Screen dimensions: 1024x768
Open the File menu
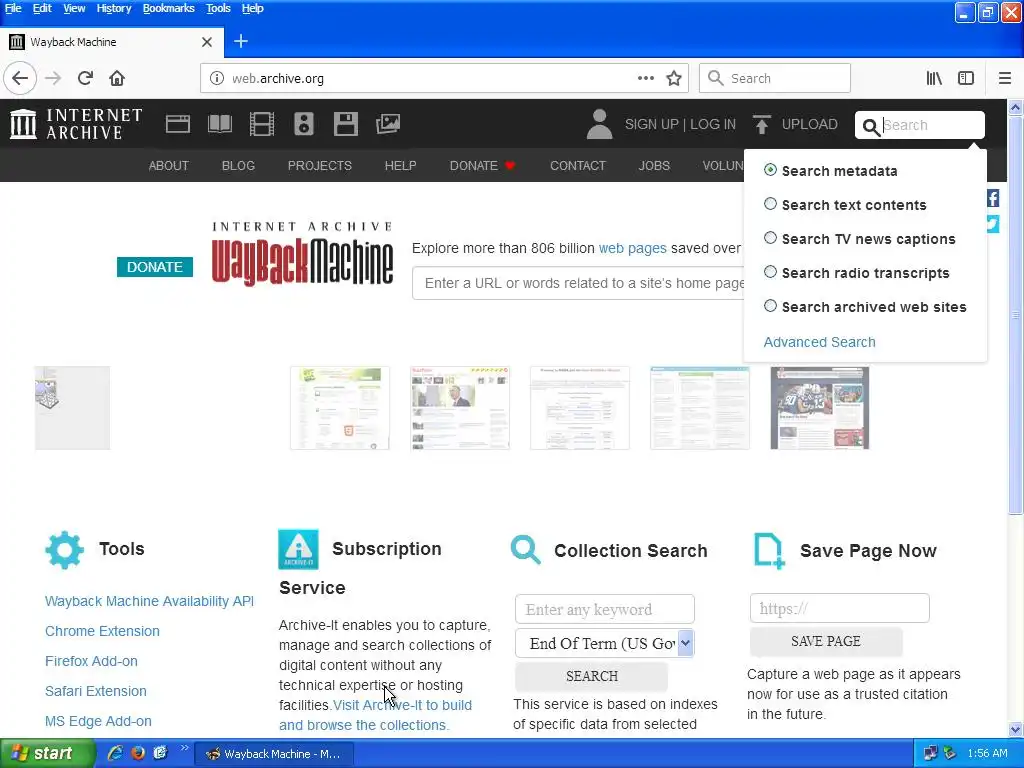tap(12, 8)
